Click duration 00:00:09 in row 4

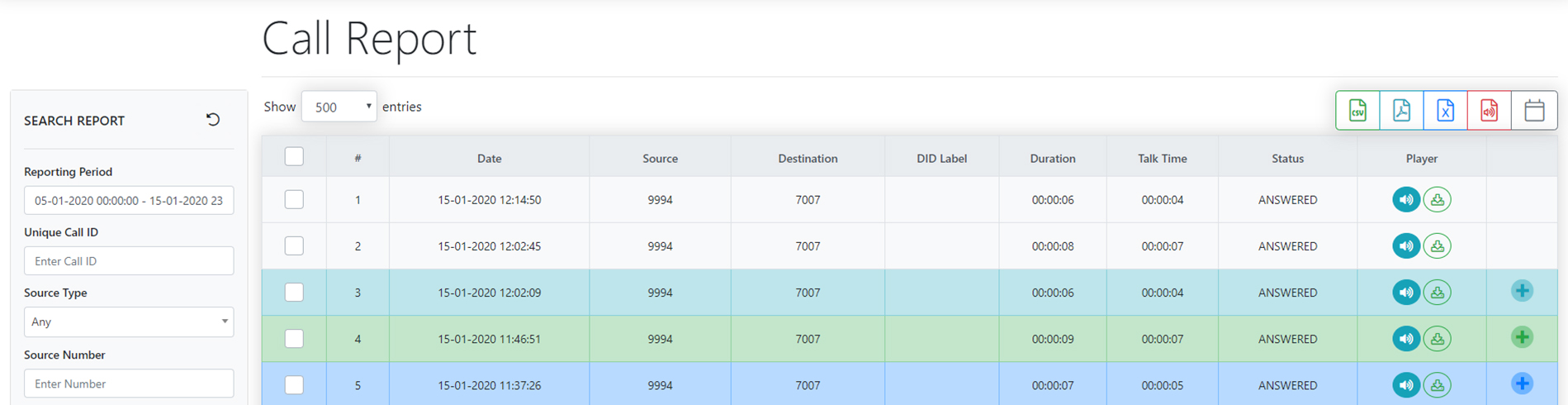(x=1053, y=339)
